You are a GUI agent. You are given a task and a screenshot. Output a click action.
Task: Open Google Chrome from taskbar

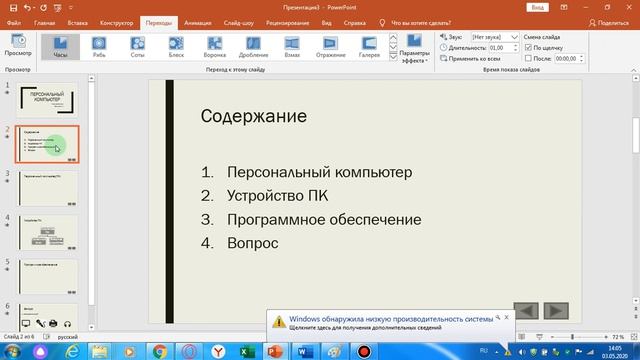(x=160, y=351)
